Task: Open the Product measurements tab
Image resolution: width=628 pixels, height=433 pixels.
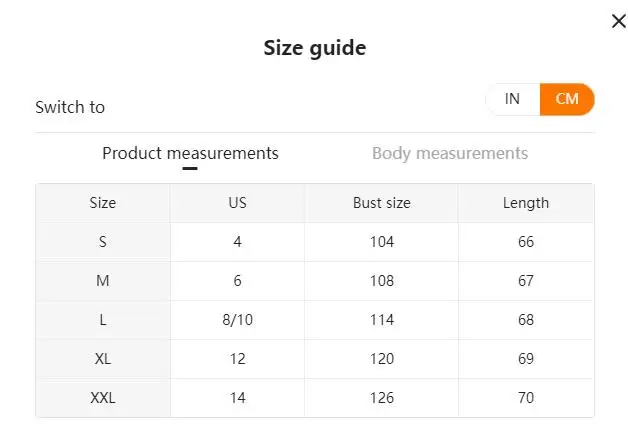Action: click(190, 153)
